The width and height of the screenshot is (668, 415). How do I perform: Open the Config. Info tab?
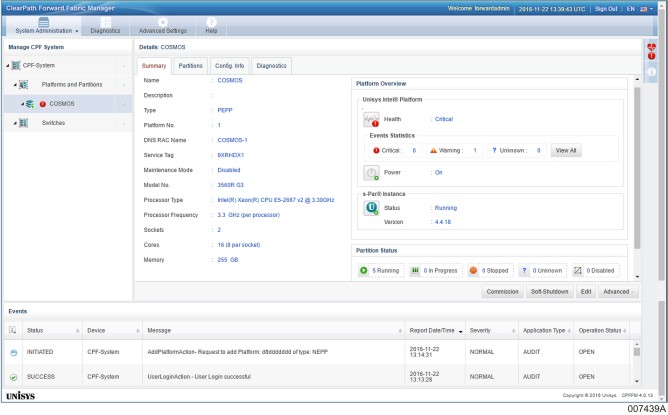(230, 65)
